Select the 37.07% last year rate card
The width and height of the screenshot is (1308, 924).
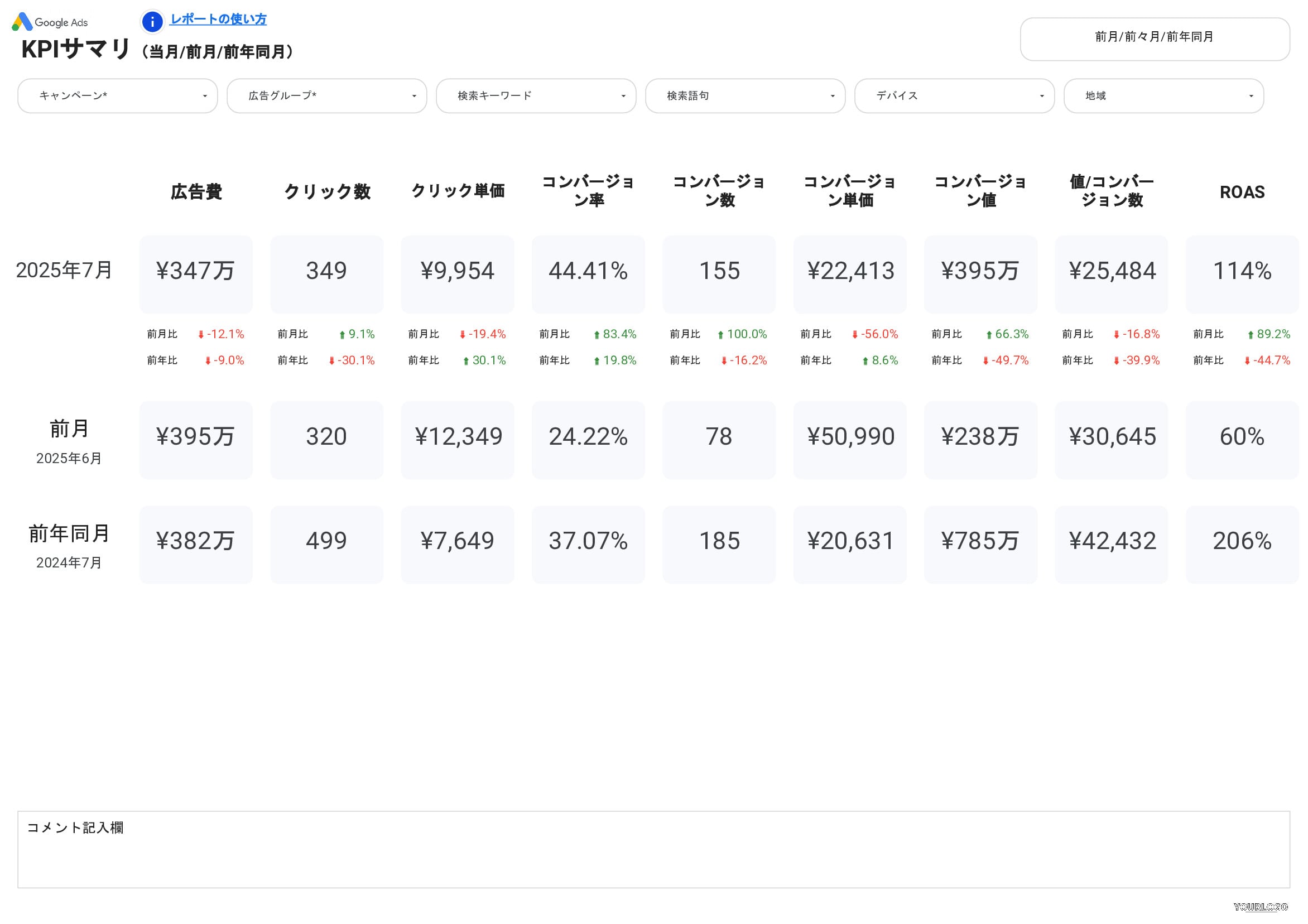click(589, 545)
